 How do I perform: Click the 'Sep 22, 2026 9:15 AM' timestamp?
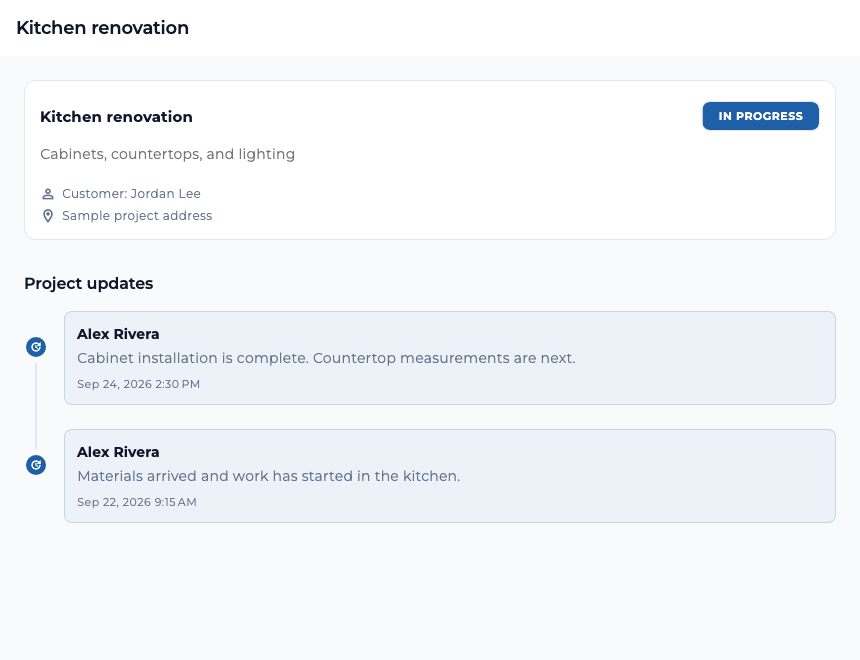click(x=137, y=502)
